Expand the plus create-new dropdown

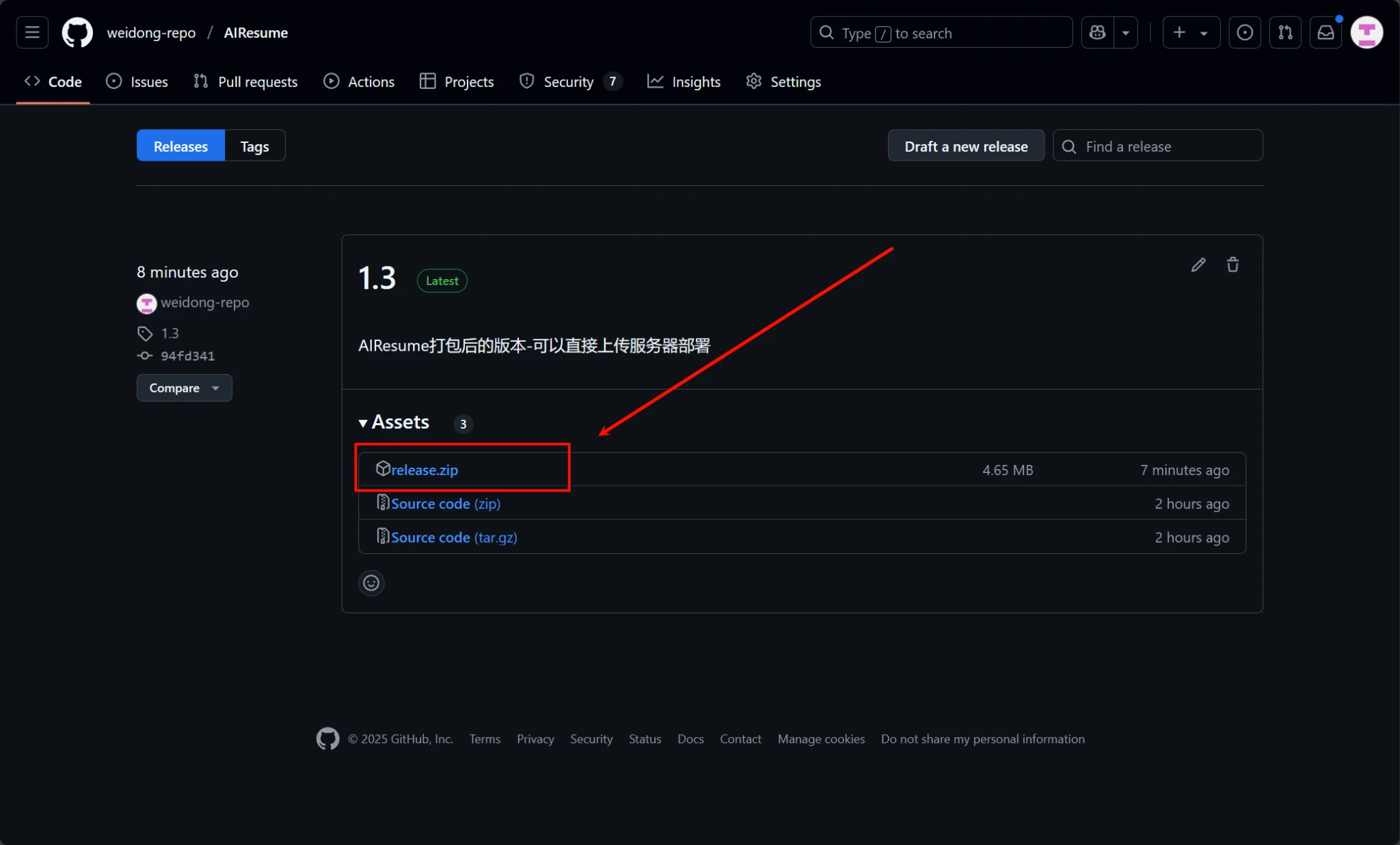pos(1191,32)
